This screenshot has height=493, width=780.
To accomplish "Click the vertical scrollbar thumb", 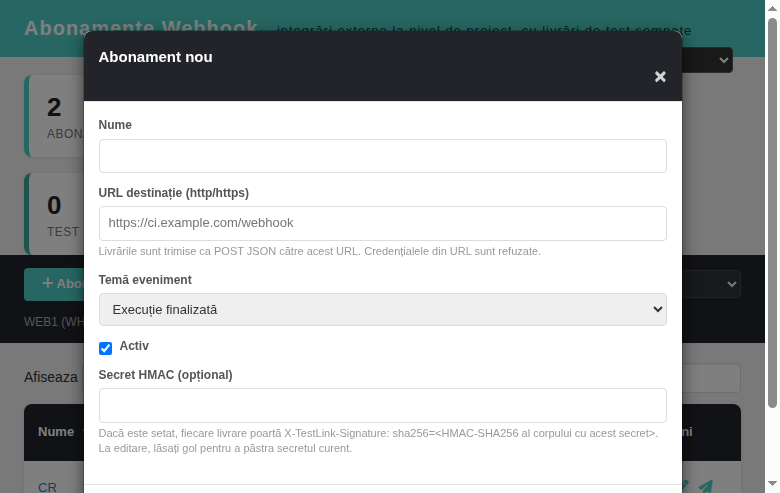I will [x=772, y=213].
